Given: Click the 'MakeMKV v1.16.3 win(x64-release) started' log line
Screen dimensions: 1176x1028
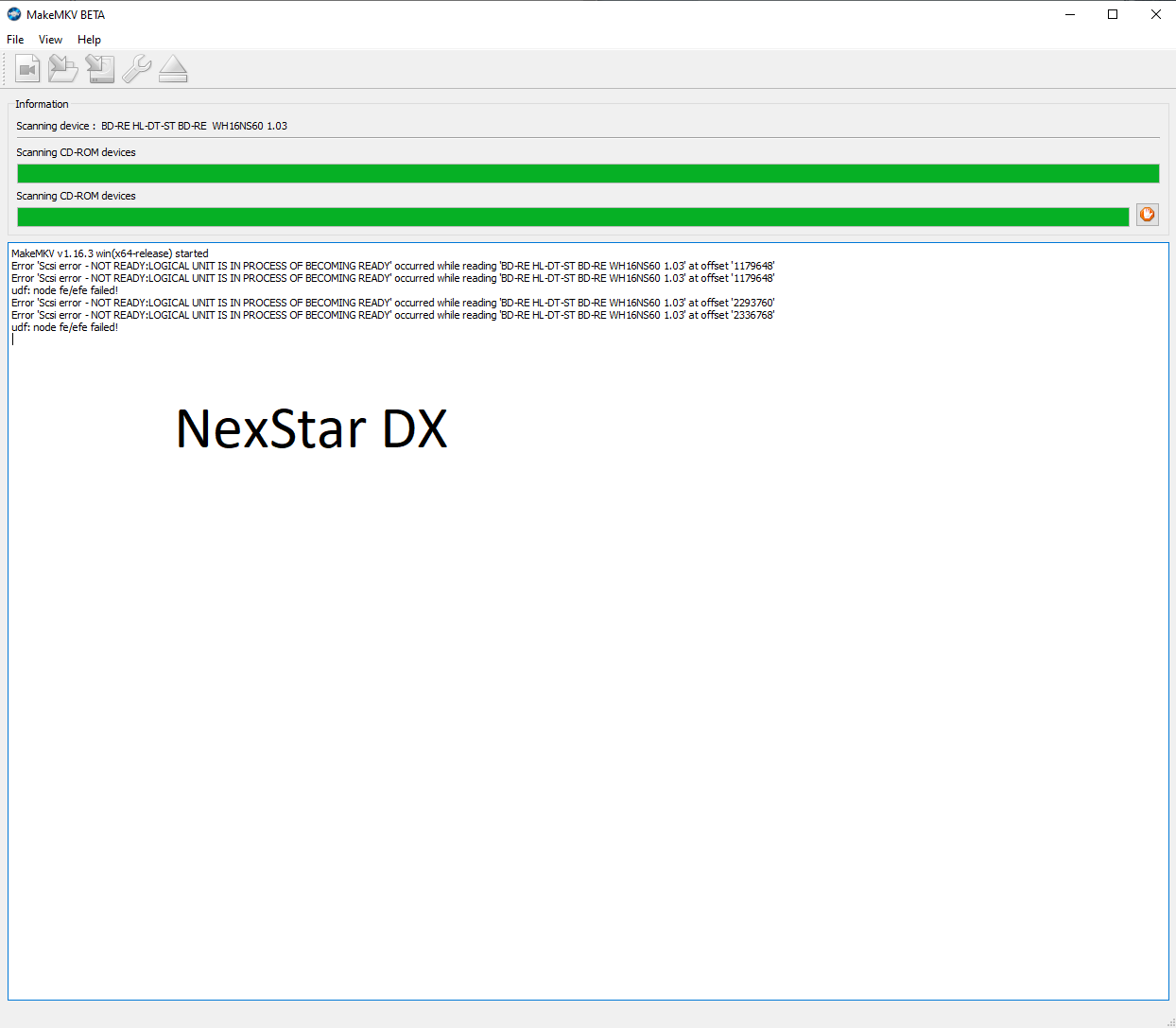Looking at the screenshot, I should pos(110,253).
